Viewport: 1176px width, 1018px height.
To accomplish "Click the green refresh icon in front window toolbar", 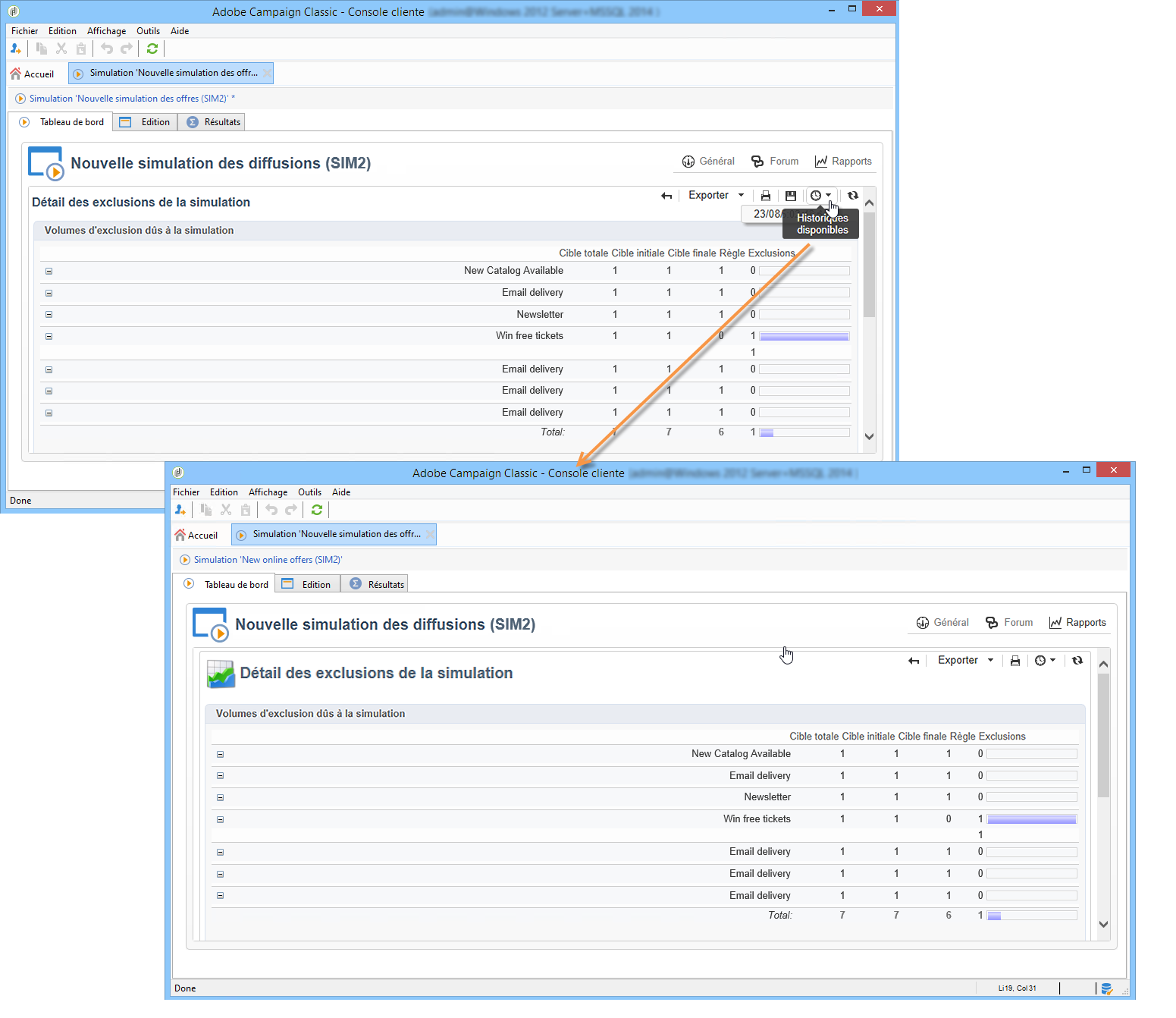I will 317,510.
